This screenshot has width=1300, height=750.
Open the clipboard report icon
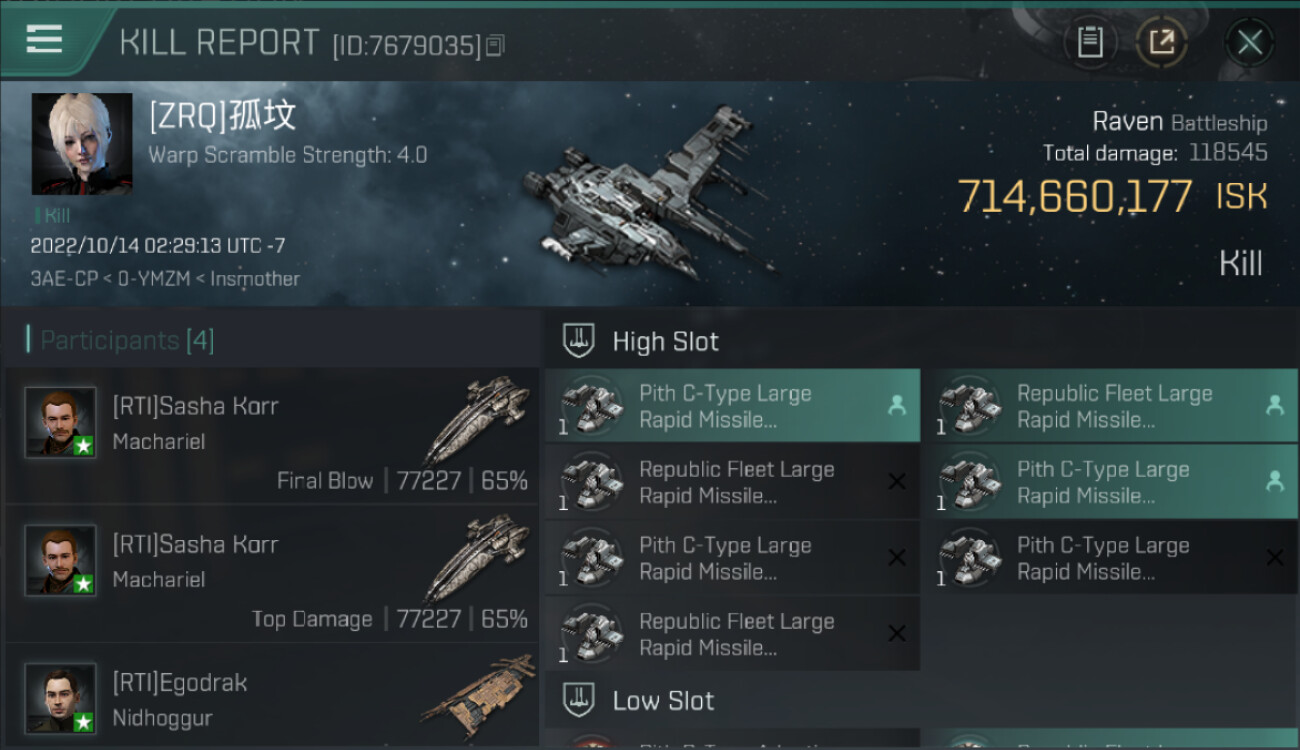click(x=1090, y=42)
